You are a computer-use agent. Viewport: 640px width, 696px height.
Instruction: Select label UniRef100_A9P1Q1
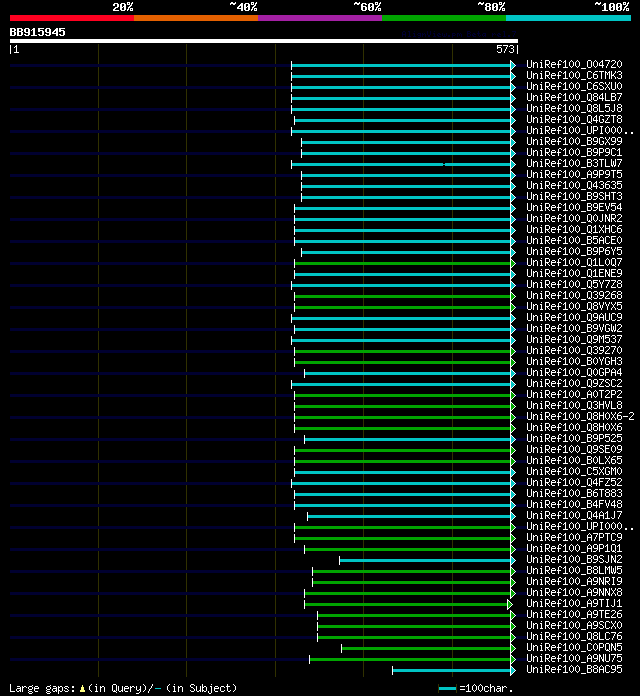(574, 549)
